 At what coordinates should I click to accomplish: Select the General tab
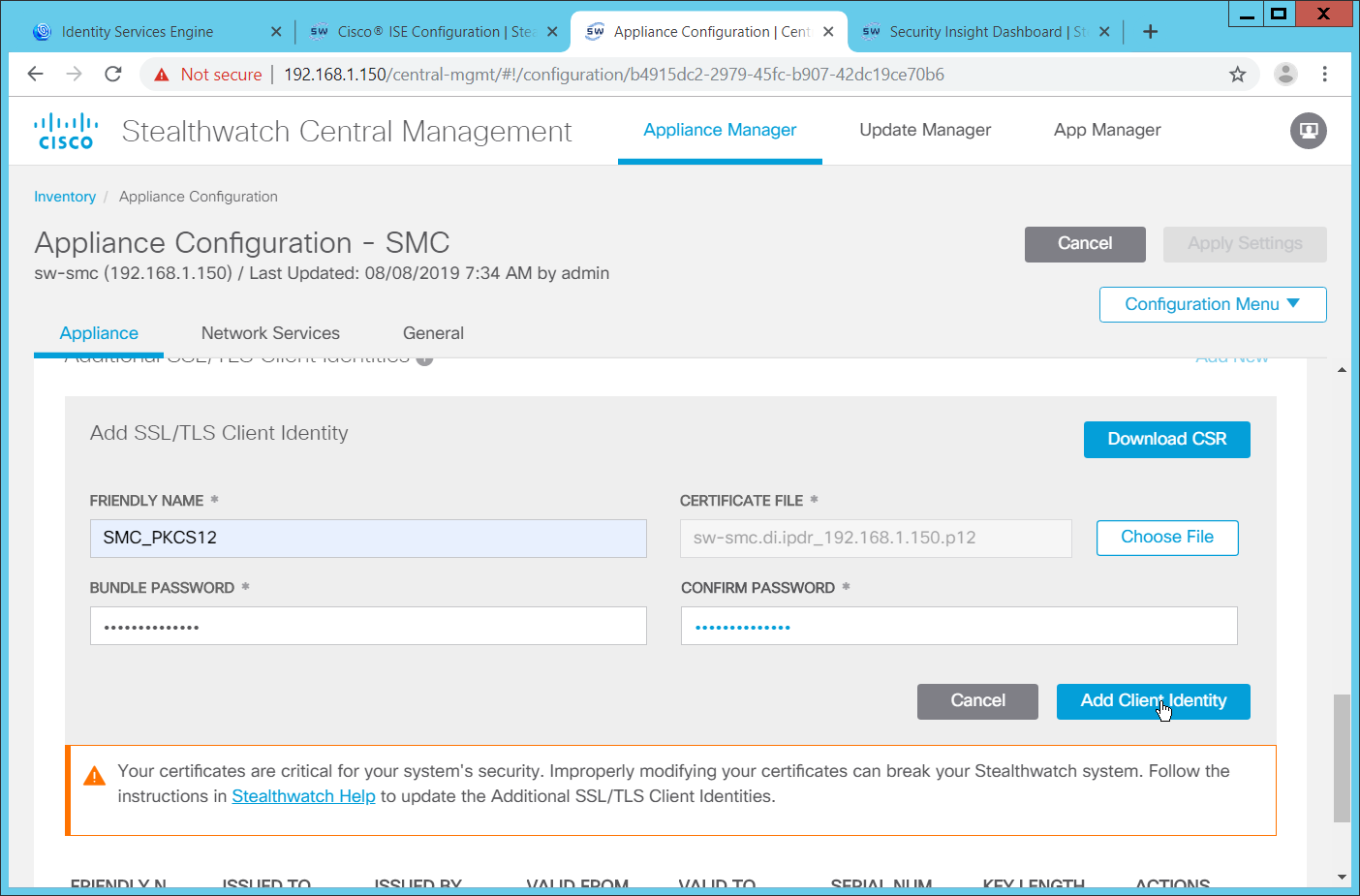point(433,333)
